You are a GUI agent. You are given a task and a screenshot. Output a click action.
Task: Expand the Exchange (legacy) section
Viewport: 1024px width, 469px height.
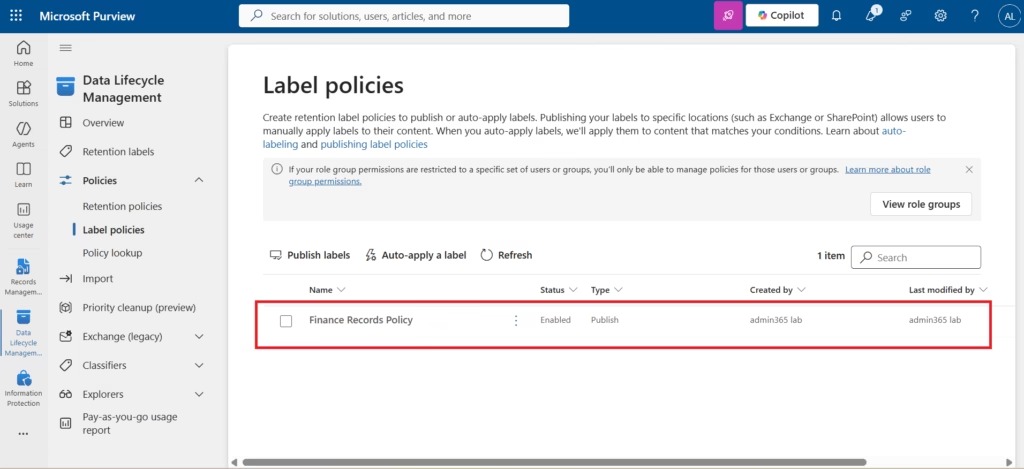click(x=199, y=336)
